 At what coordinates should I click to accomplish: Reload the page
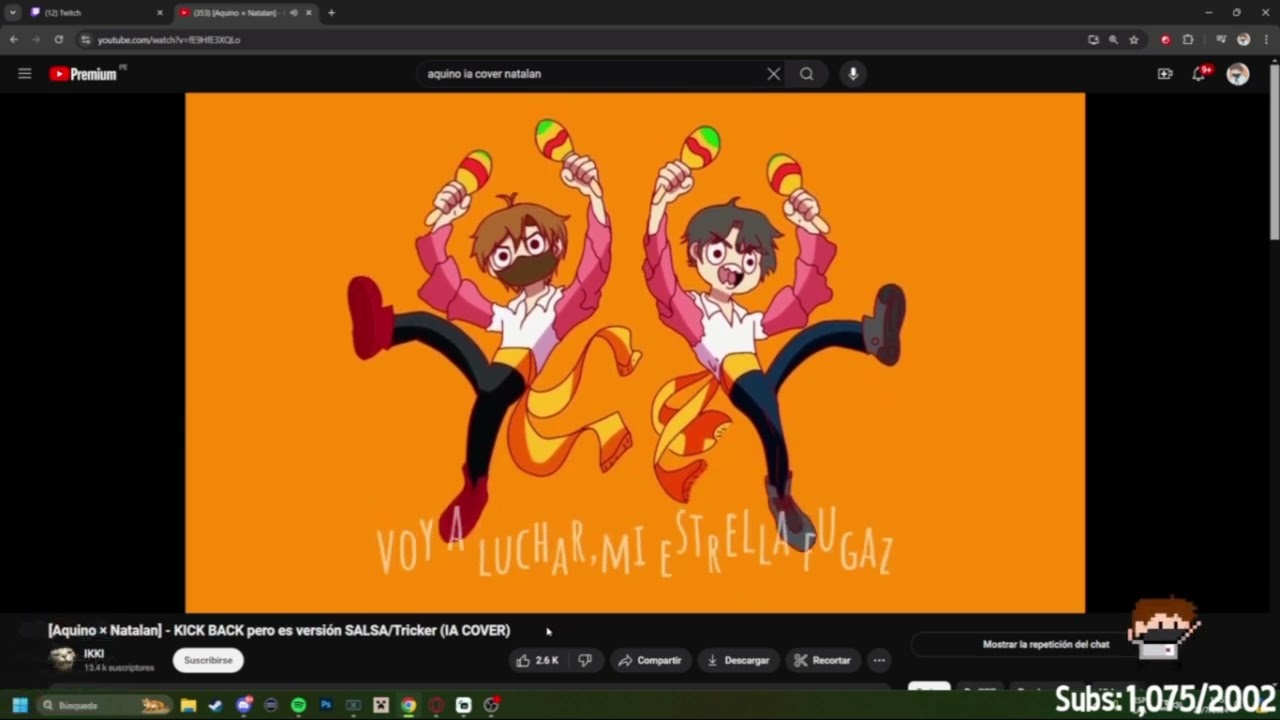pos(58,40)
